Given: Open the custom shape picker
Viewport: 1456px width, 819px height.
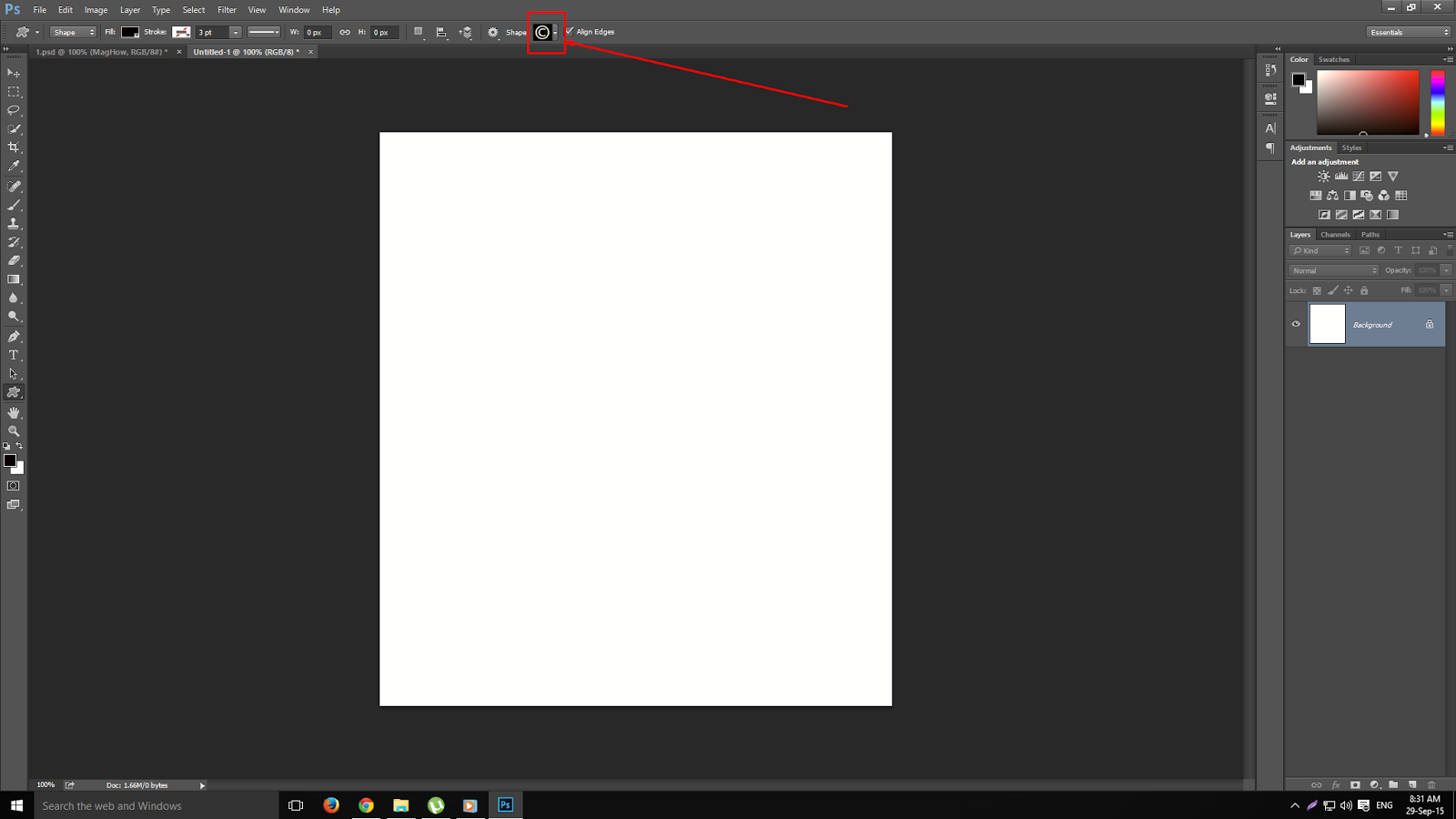Looking at the screenshot, I should [x=546, y=33].
